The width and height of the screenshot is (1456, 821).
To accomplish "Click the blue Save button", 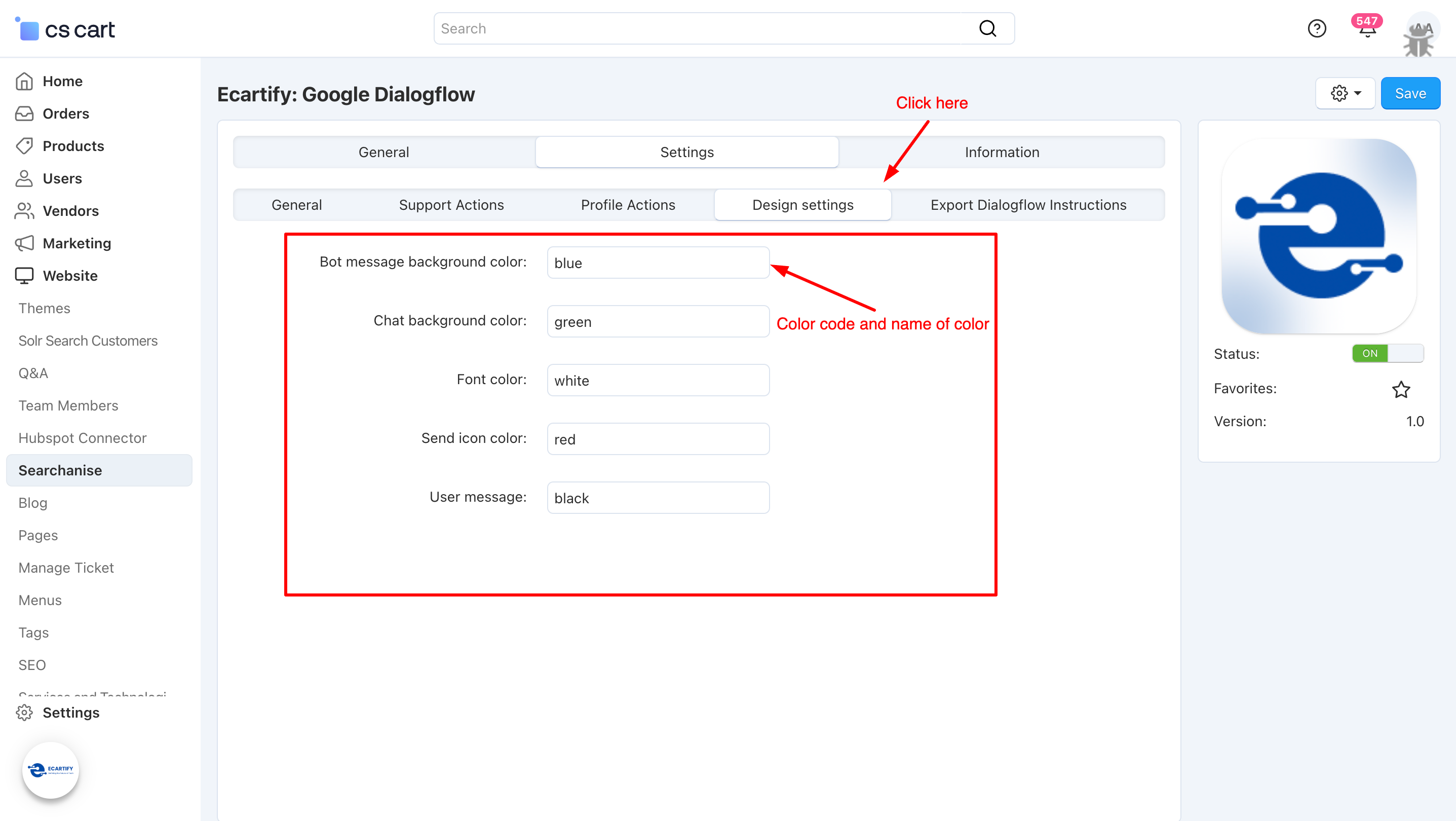I will [x=1410, y=93].
